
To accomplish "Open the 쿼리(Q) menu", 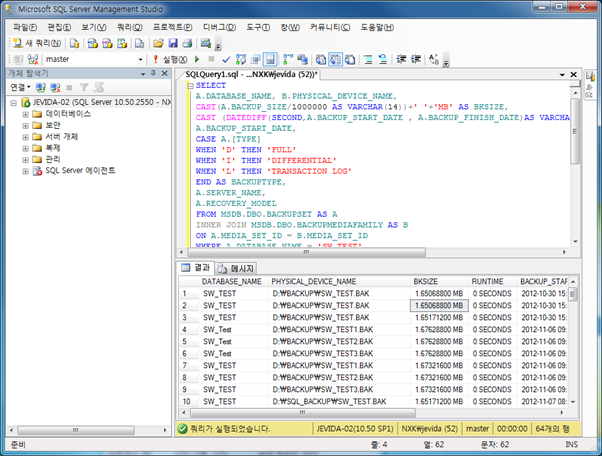I will [129, 27].
